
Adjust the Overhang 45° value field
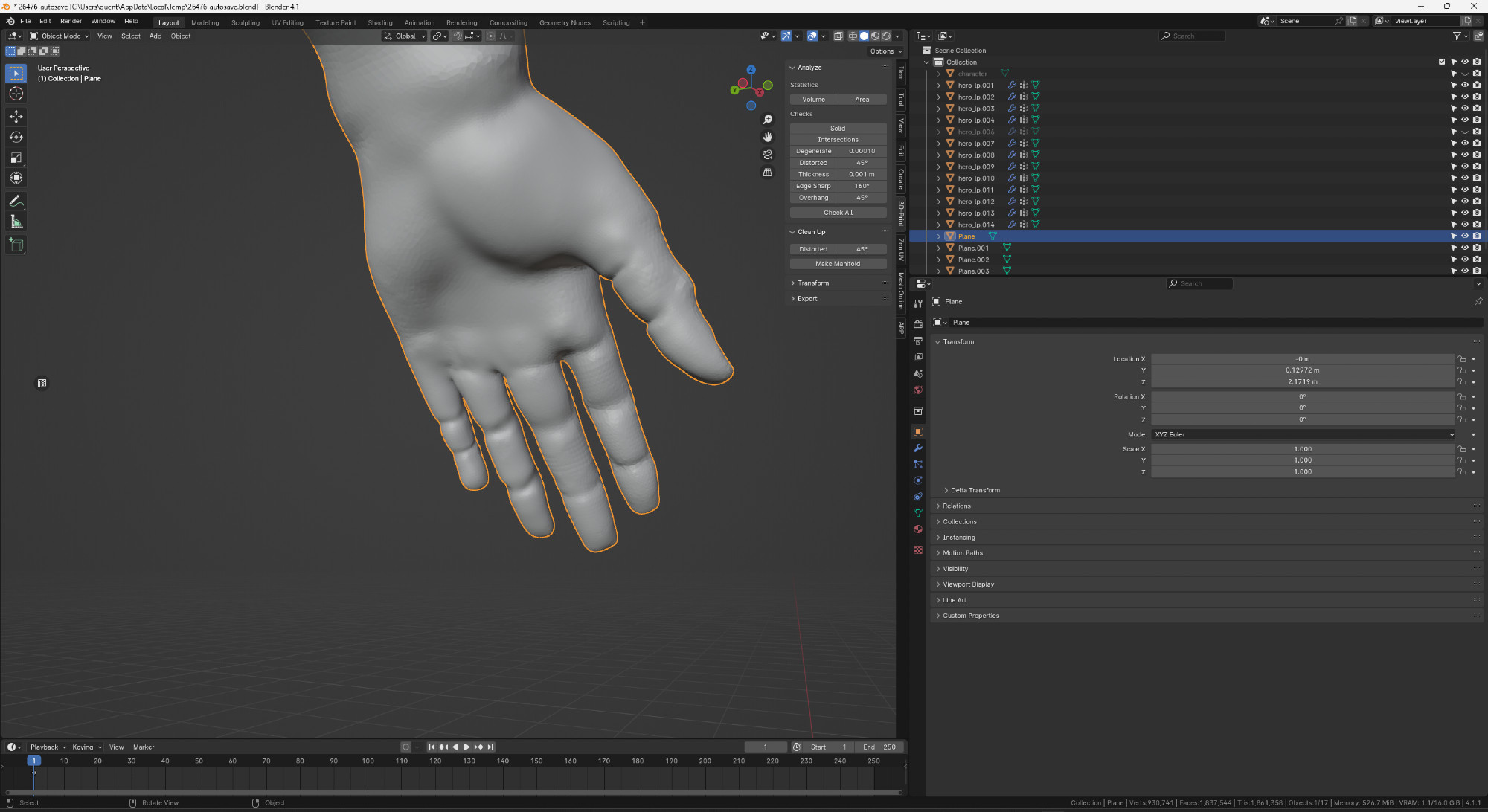click(862, 198)
